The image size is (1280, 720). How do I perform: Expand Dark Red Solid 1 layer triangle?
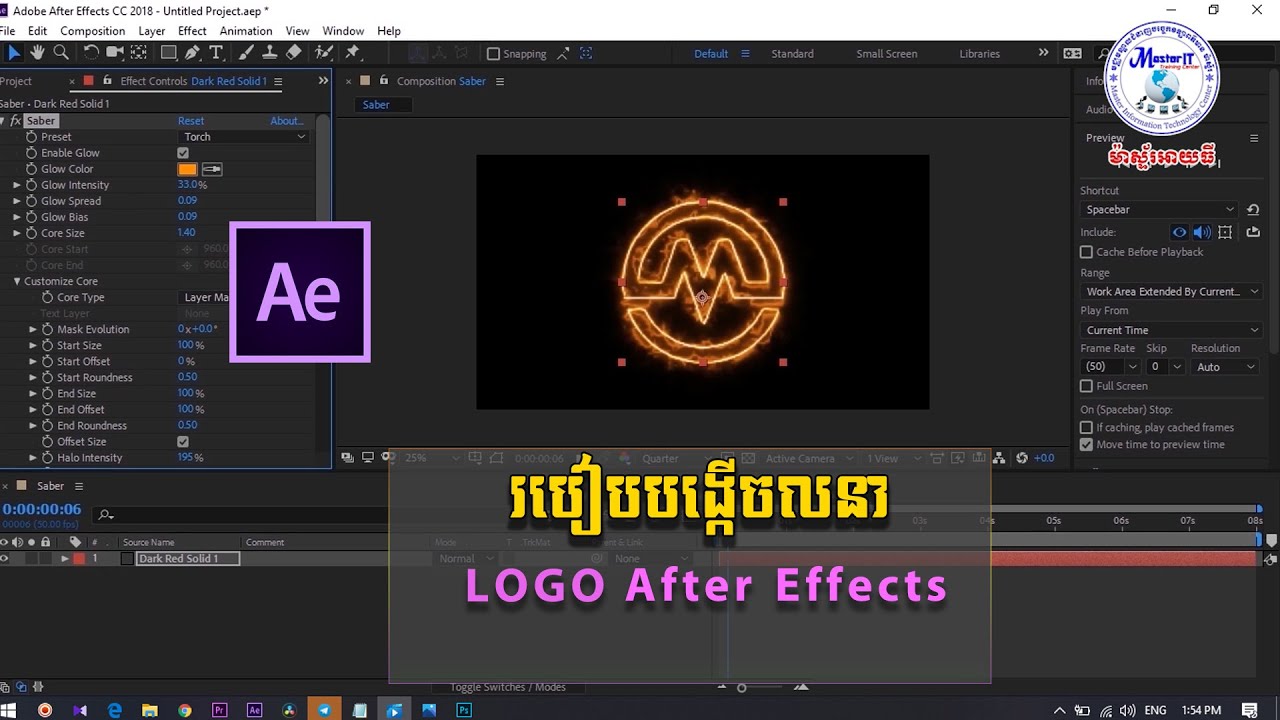[65, 559]
